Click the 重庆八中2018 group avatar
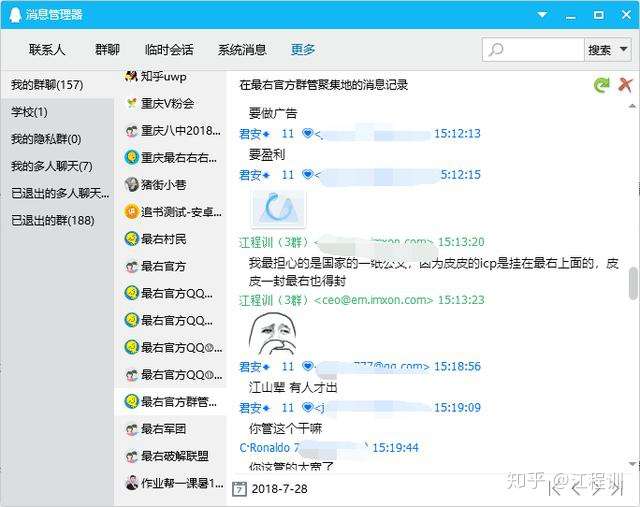640x507 pixels. 131,131
